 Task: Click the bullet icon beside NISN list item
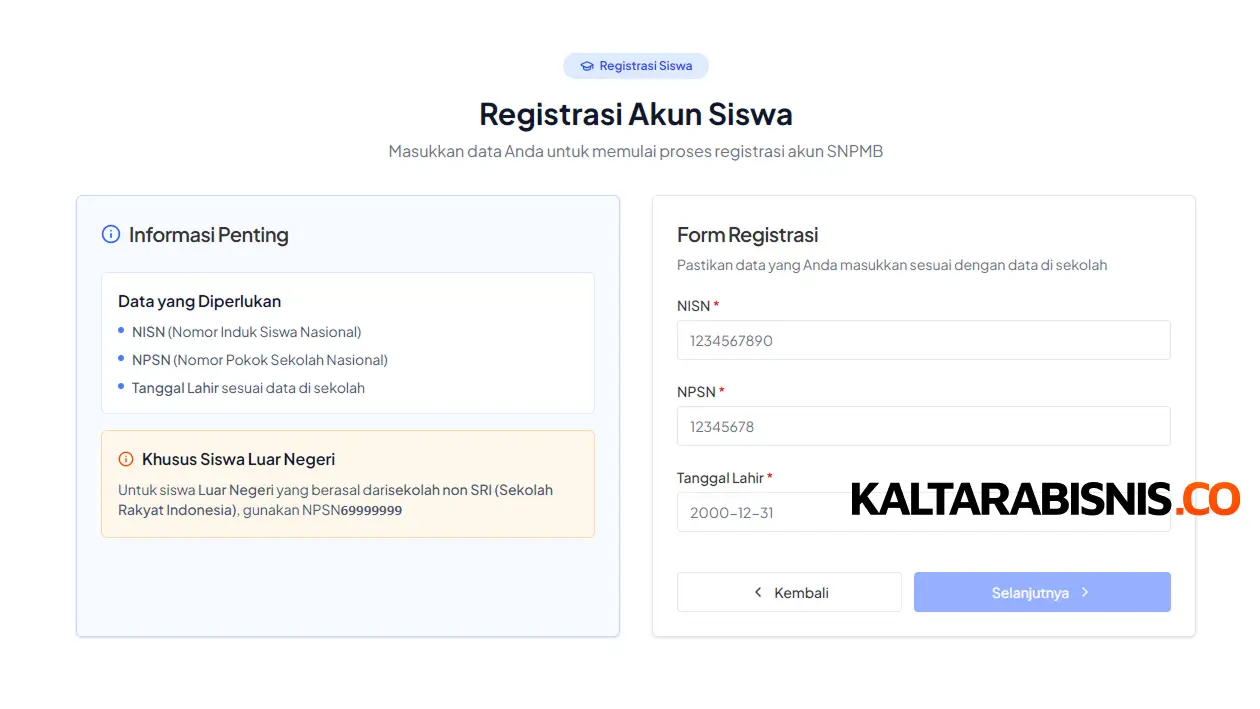pyautogui.click(x=124, y=331)
